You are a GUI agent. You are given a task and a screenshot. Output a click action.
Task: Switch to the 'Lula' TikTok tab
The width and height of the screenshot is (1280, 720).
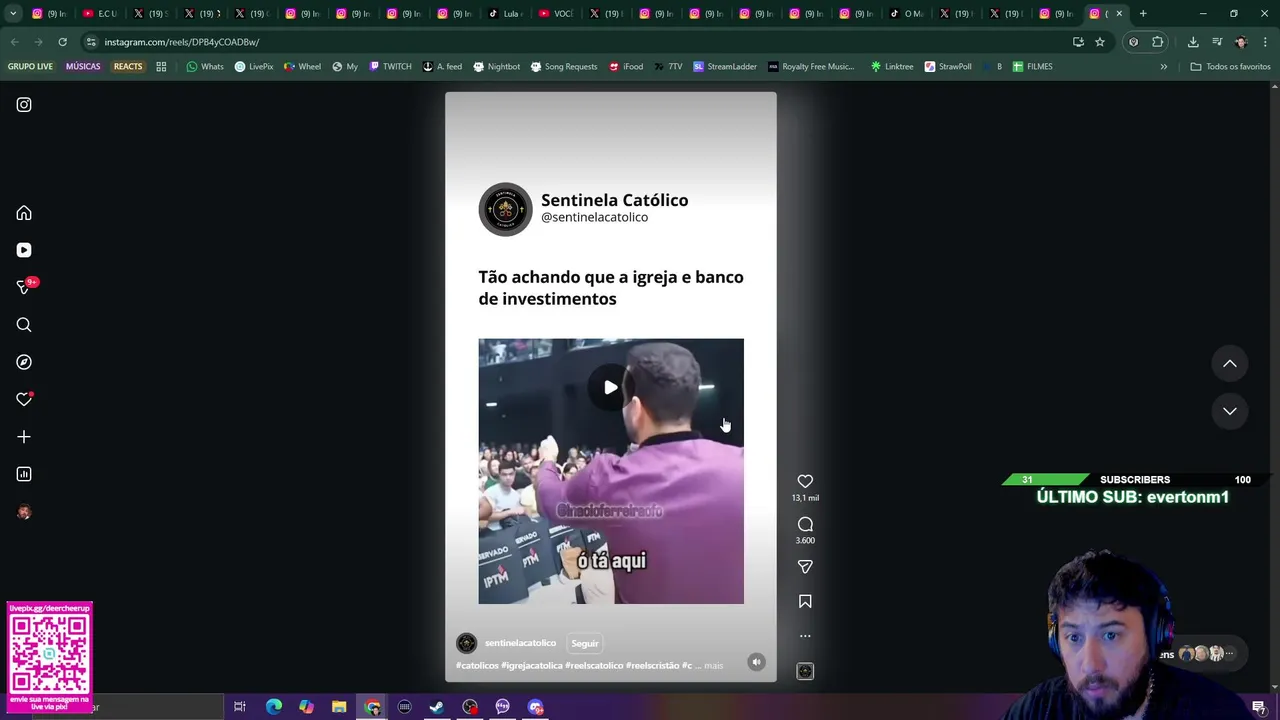tap(506, 14)
